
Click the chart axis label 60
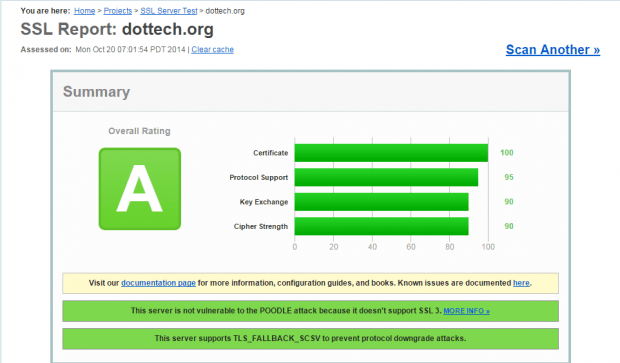(411, 247)
